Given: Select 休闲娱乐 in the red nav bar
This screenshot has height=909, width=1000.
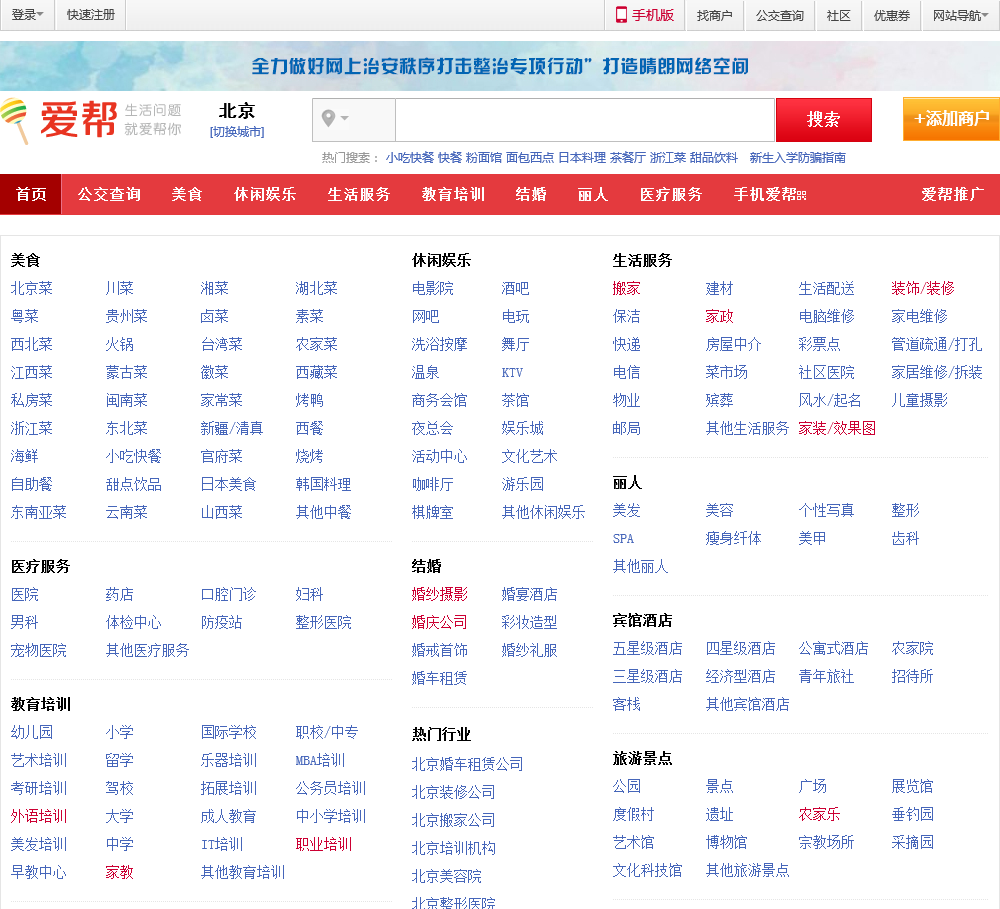Looking at the screenshot, I should click(x=265, y=194).
